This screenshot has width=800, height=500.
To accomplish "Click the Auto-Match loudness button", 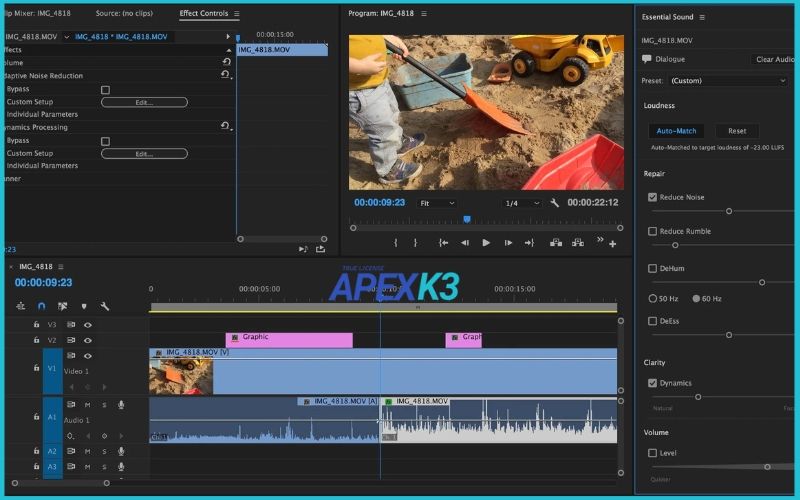I will 677,131.
